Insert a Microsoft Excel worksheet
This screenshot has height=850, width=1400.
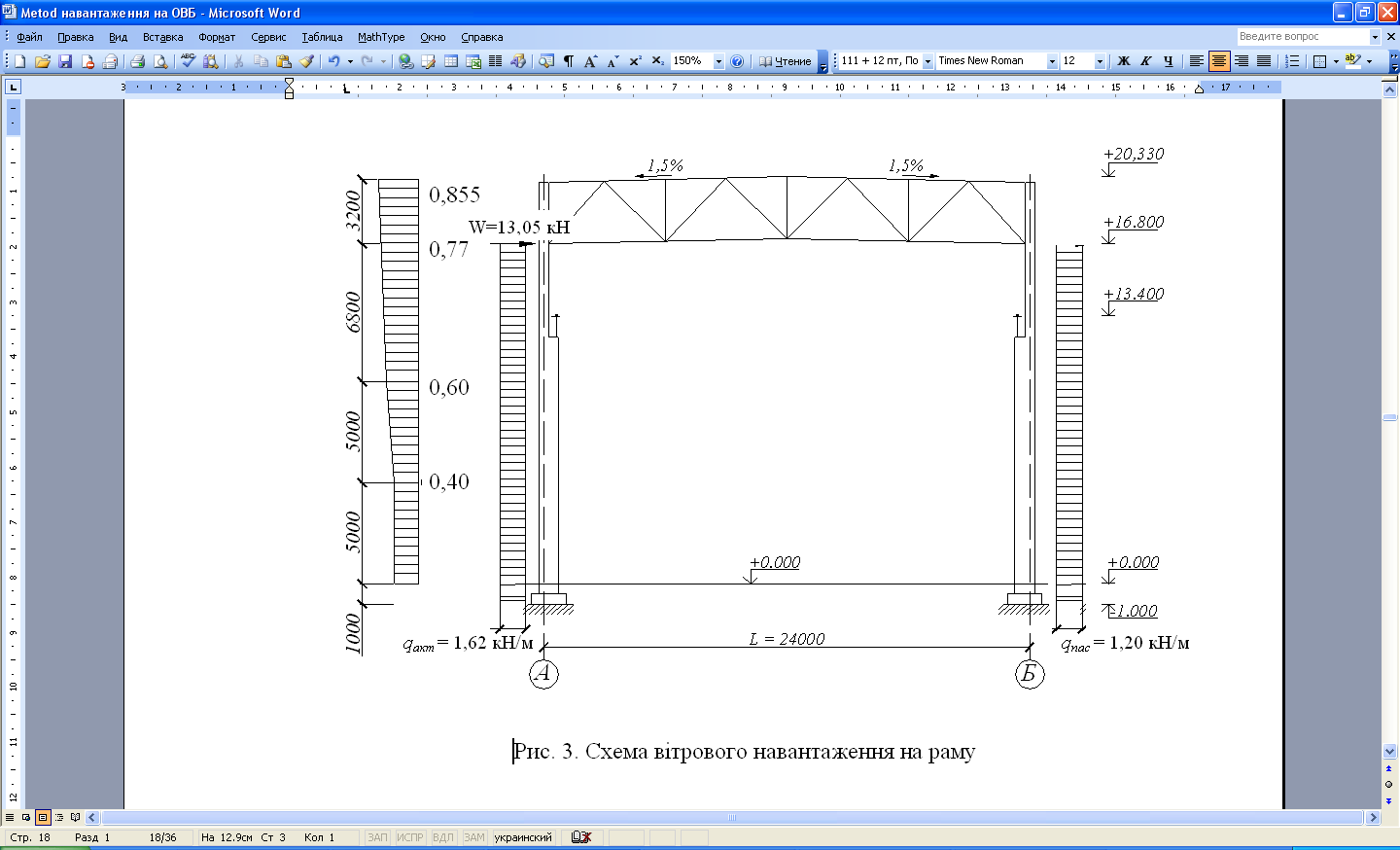(x=473, y=61)
